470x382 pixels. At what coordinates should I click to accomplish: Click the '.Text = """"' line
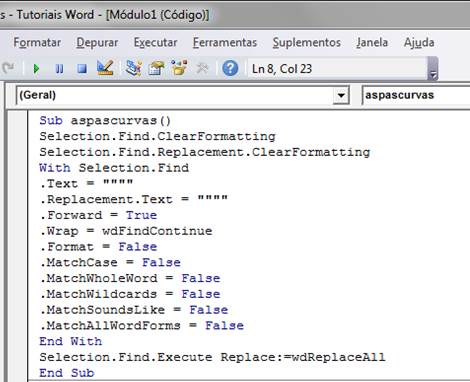tap(87, 184)
